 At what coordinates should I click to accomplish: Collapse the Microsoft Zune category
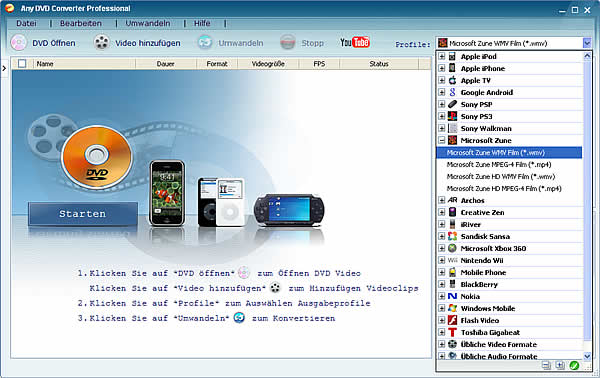click(442, 140)
